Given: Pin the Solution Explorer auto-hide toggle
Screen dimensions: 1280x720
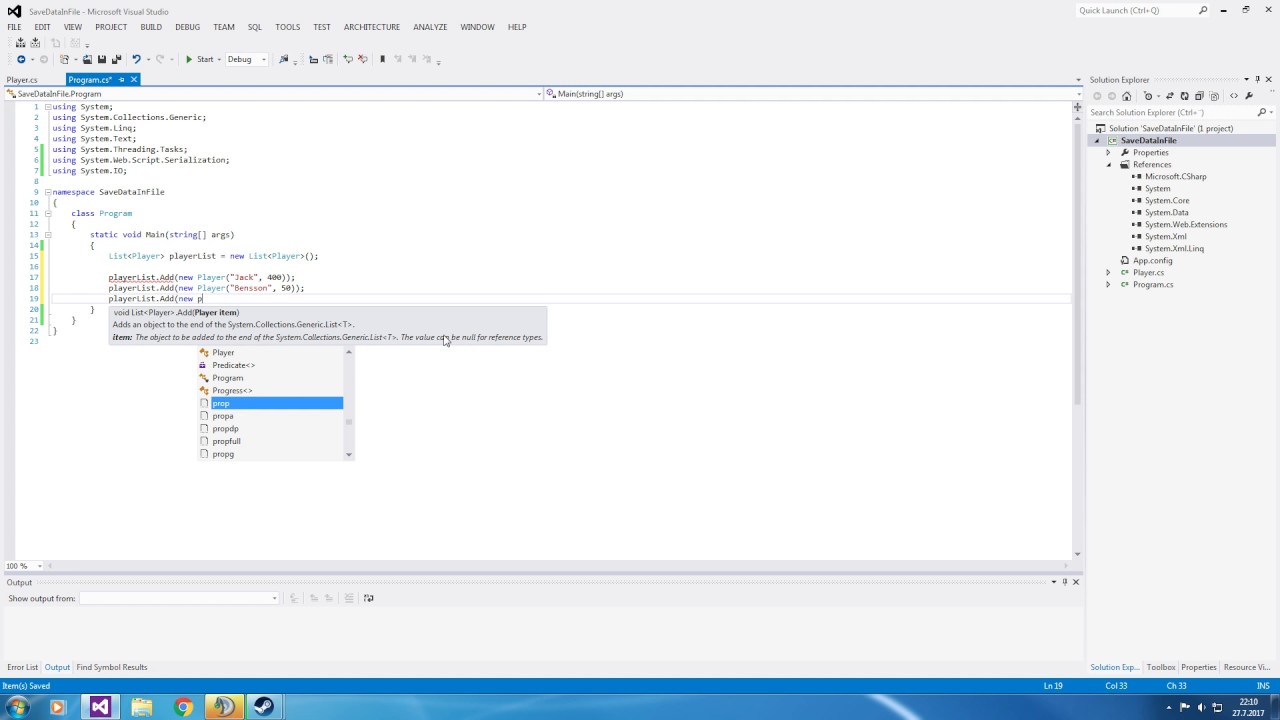Looking at the screenshot, I should pyautogui.click(x=1257, y=80).
